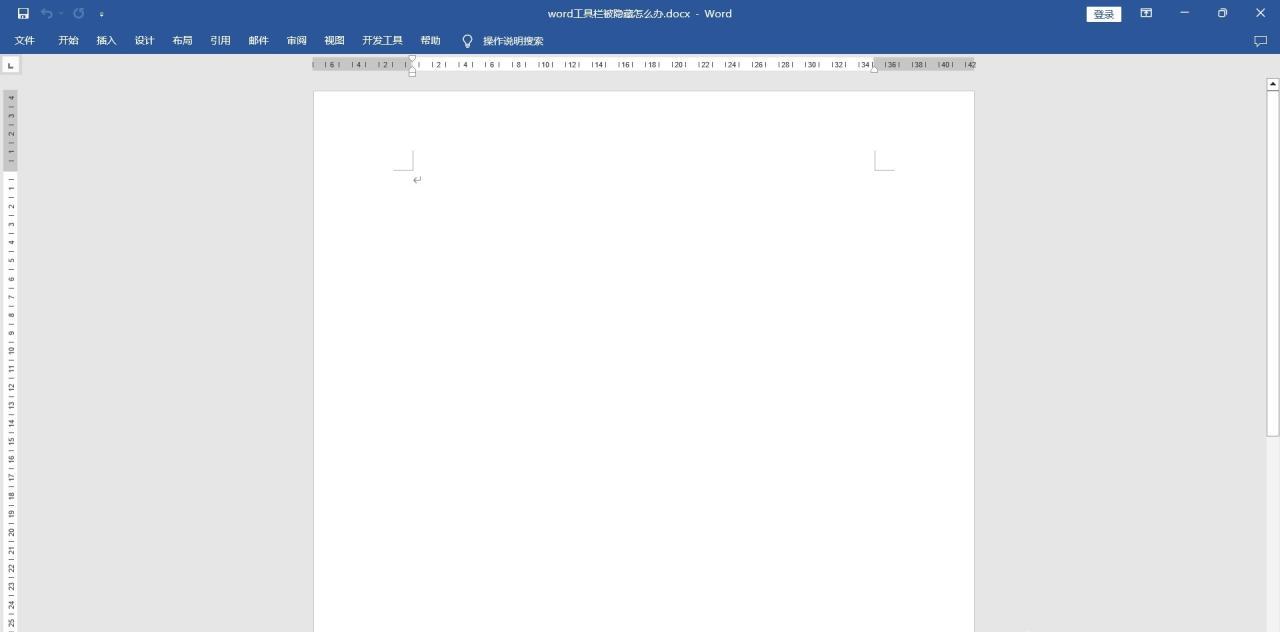Open Ribbon Display Options
The width and height of the screenshot is (1280, 632).
pyautogui.click(x=1145, y=13)
